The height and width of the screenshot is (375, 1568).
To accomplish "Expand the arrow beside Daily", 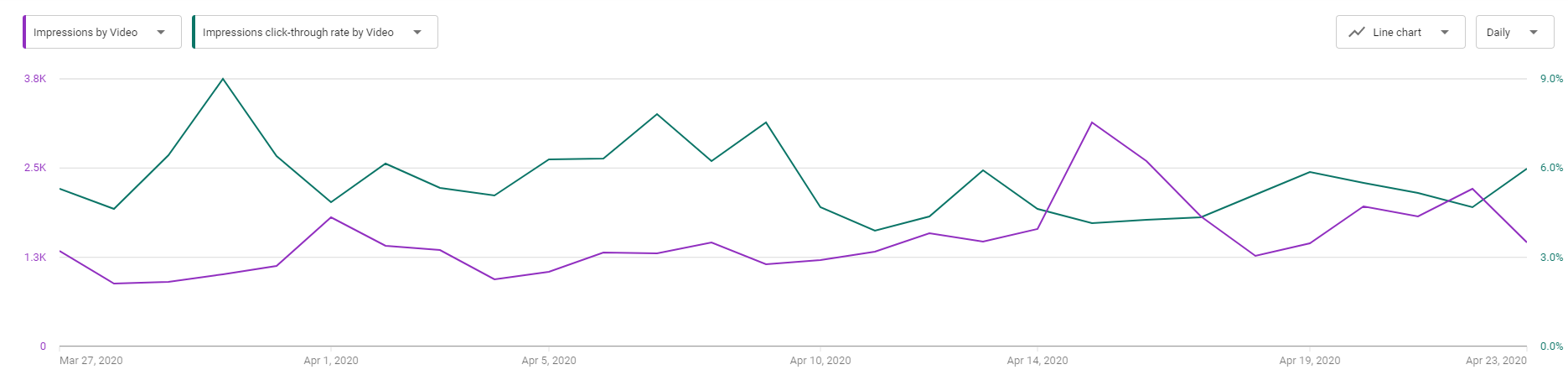I will tap(1534, 33).
